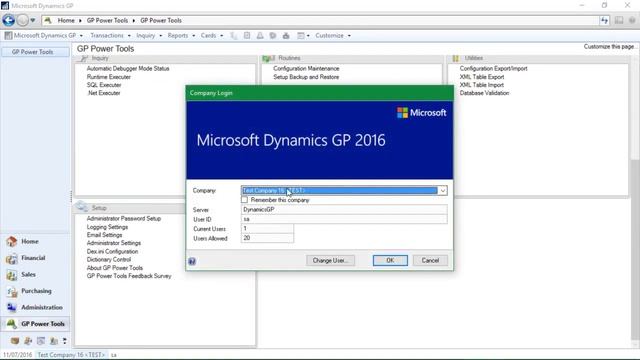Click Cancel in Company Login dialog

pyautogui.click(x=430, y=260)
